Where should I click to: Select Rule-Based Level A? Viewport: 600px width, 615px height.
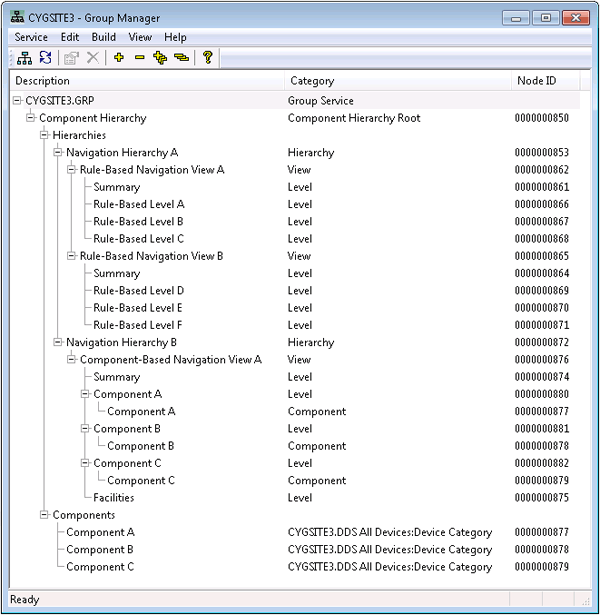tap(139, 204)
